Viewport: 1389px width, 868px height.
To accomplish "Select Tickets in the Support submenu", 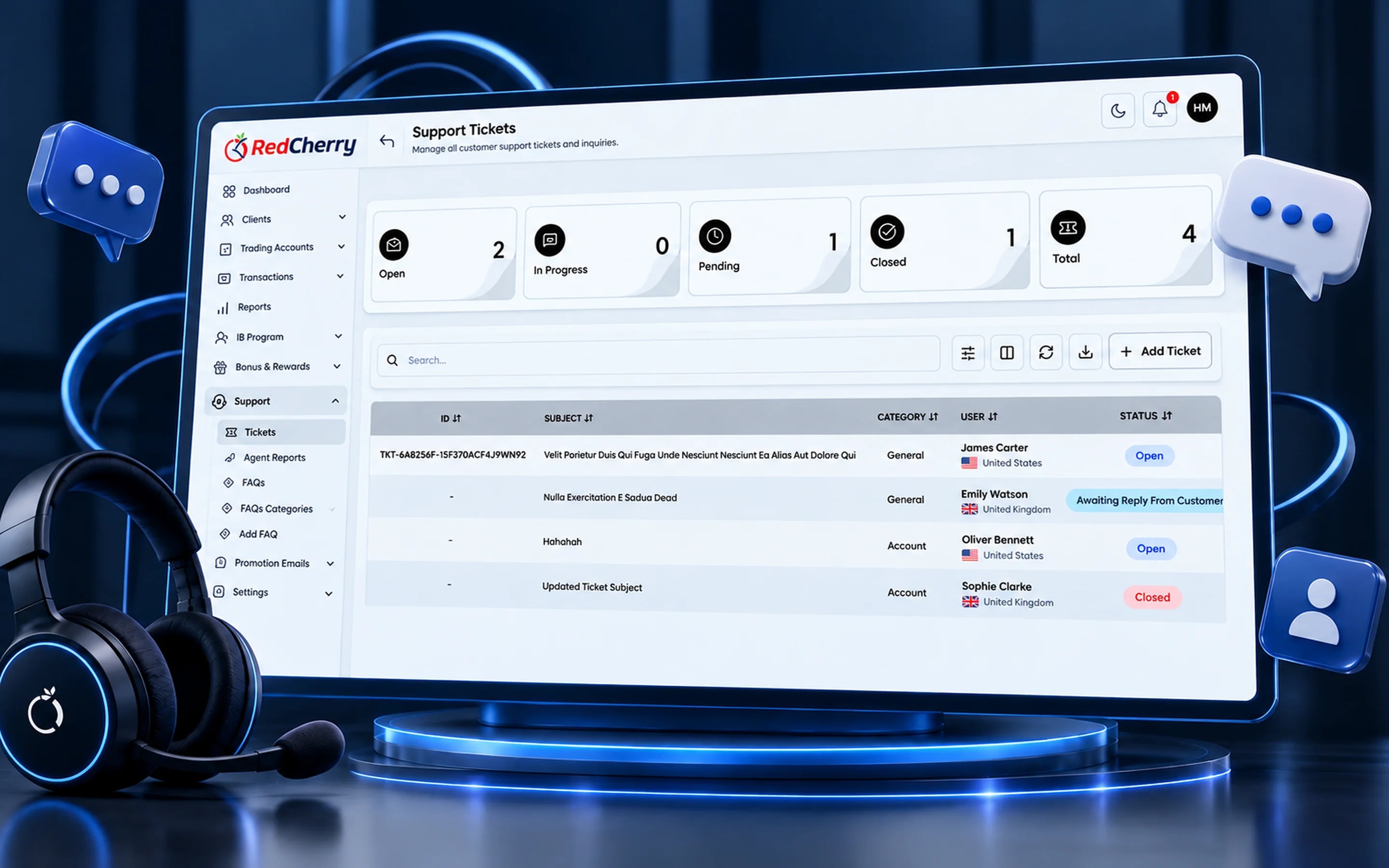I will [281, 432].
